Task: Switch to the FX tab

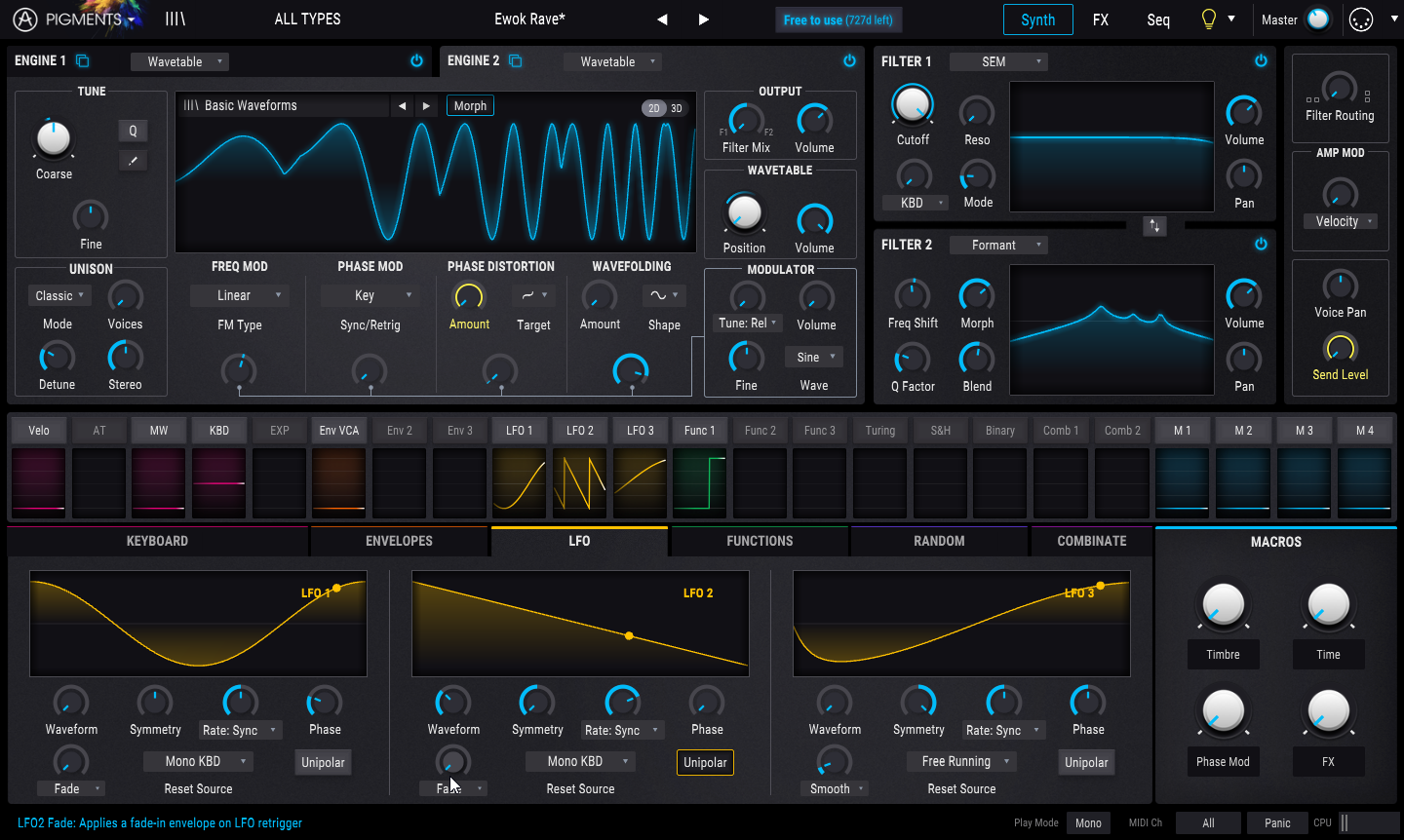Action: click(1101, 19)
